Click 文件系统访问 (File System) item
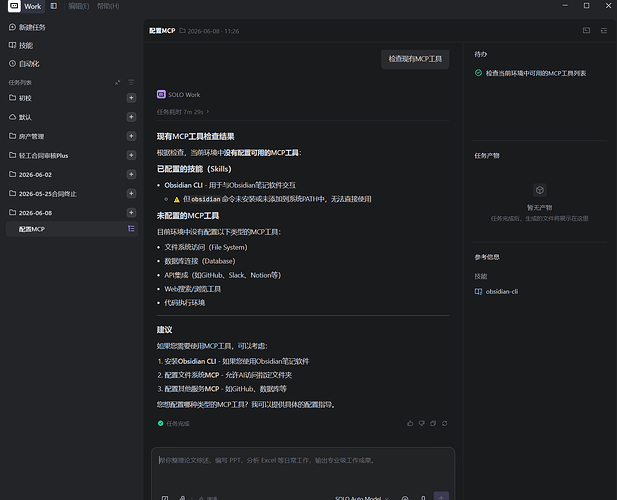This screenshot has width=617, height=500. click(206, 247)
